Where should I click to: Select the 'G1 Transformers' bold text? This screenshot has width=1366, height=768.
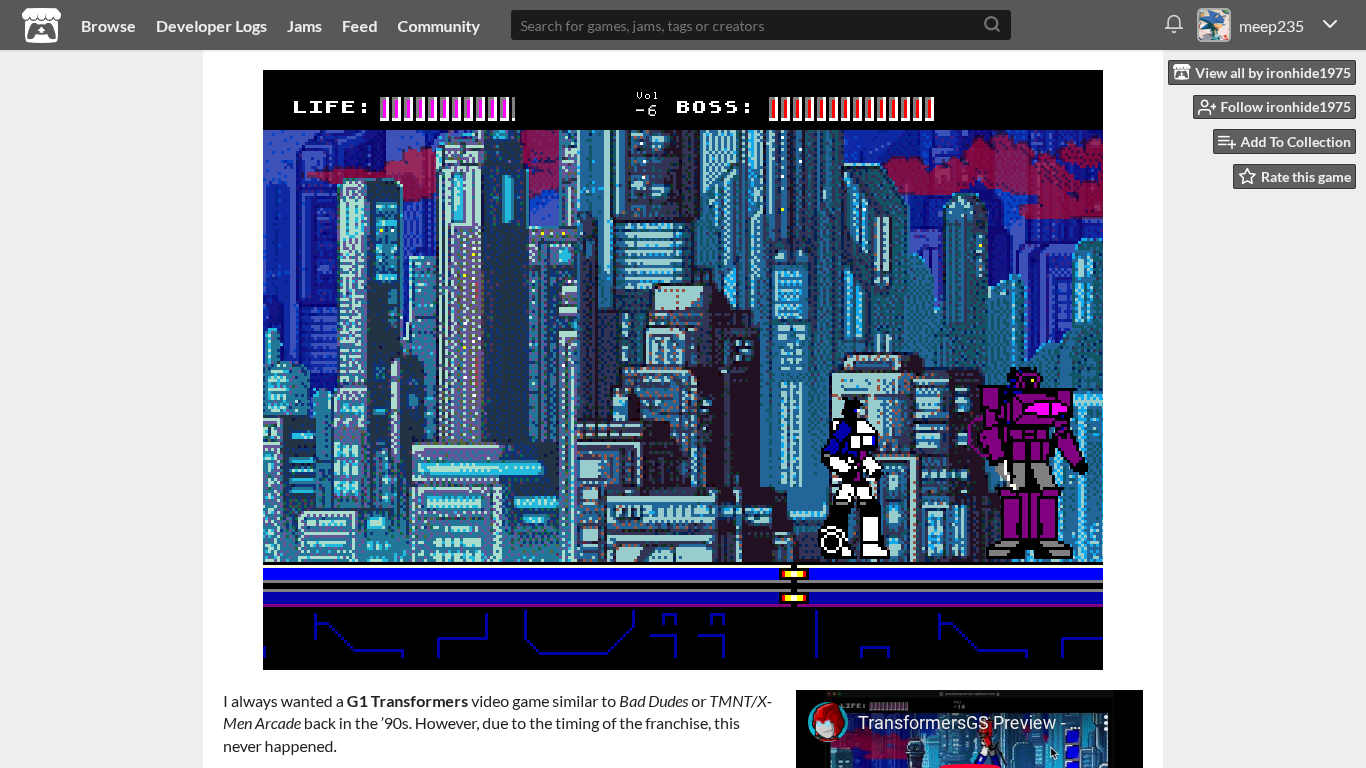tap(407, 702)
